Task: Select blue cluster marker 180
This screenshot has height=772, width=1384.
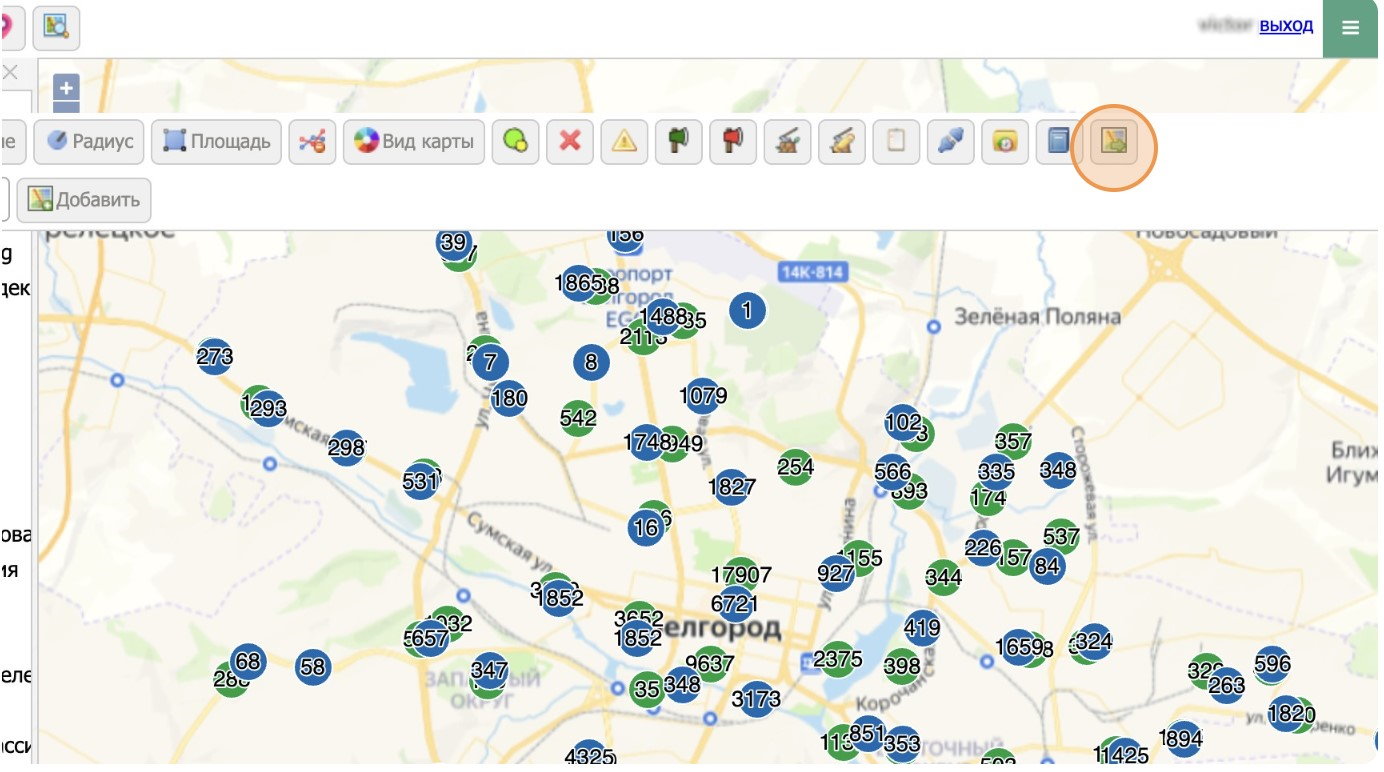Action: [x=509, y=398]
